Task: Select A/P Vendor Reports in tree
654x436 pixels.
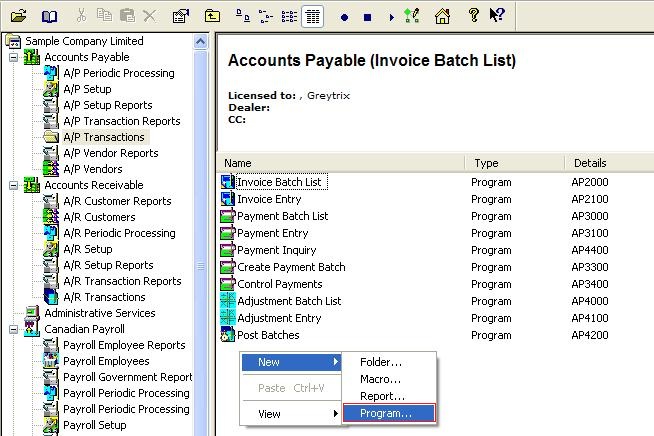Action: pyautogui.click(x=111, y=153)
